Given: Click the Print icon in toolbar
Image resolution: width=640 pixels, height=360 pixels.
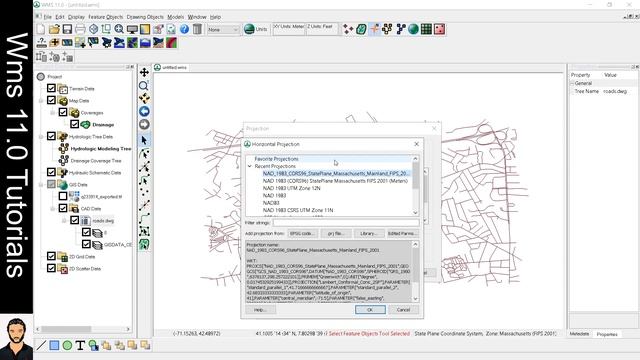Looking at the screenshot, I should (x=80, y=29).
